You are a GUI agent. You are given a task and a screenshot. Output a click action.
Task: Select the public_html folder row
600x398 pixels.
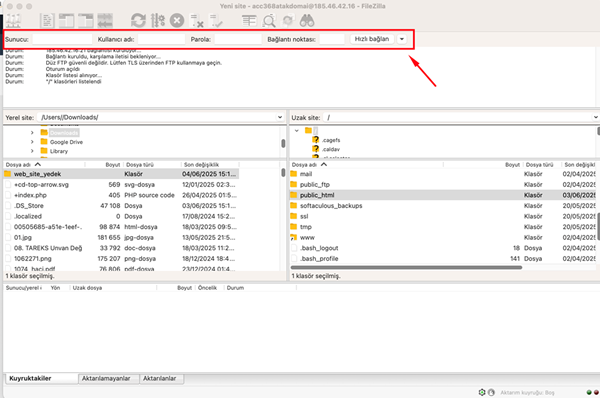[x=443, y=195]
